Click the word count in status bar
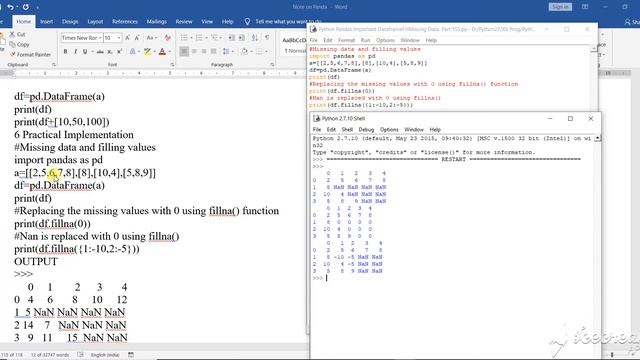The width and height of the screenshot is (640, 360). point(50,355)
